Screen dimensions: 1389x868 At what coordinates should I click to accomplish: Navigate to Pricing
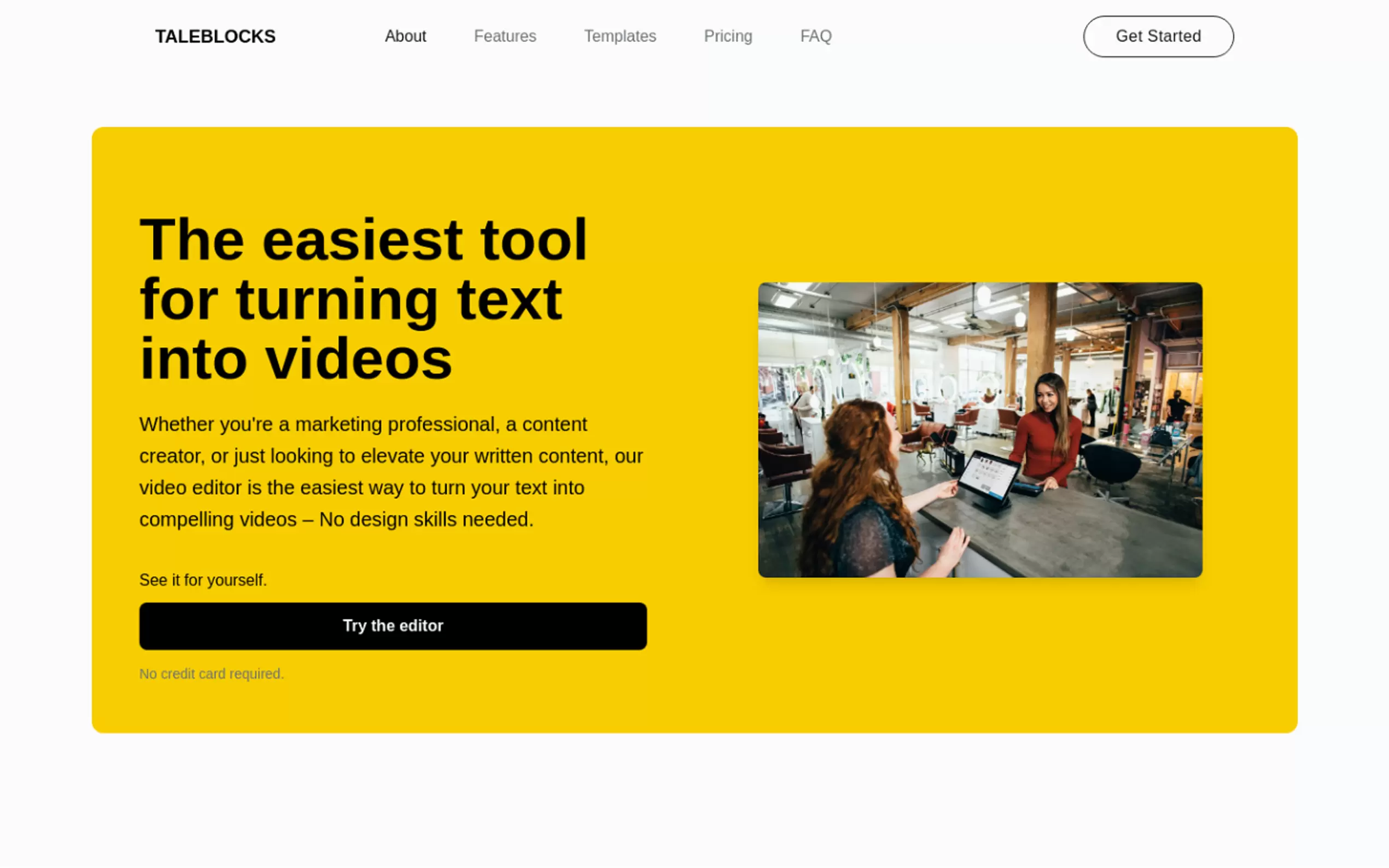[x=727, y=36]
